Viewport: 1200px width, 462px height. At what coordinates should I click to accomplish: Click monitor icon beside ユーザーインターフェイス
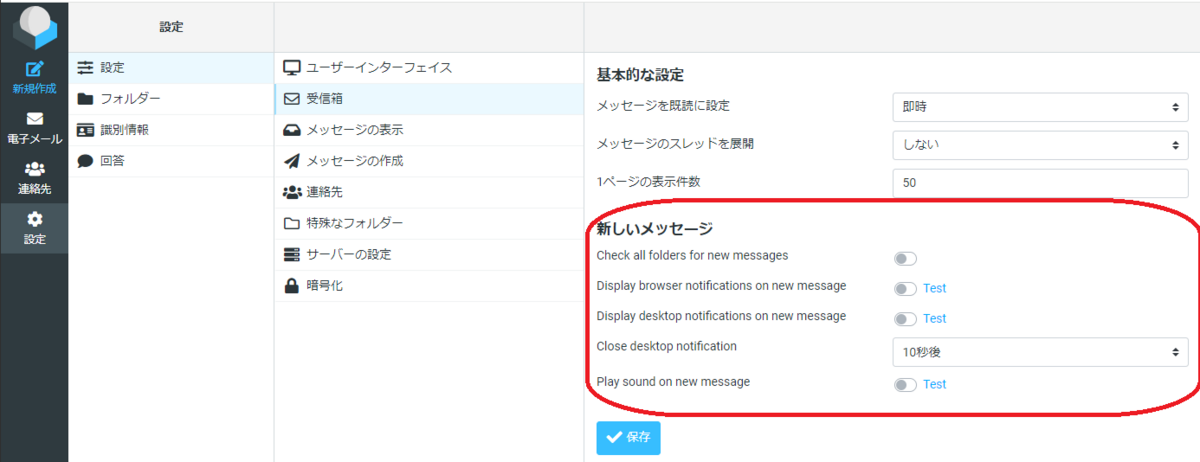[x=292, y=68]
